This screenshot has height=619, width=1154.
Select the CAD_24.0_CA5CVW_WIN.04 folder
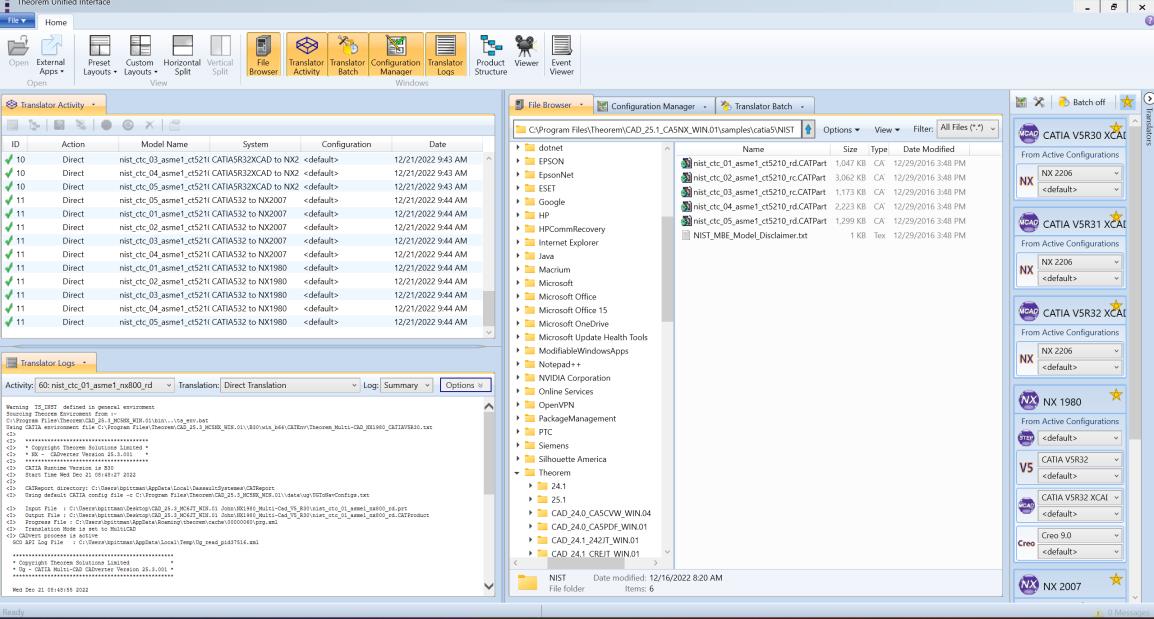tap(601, 513)
